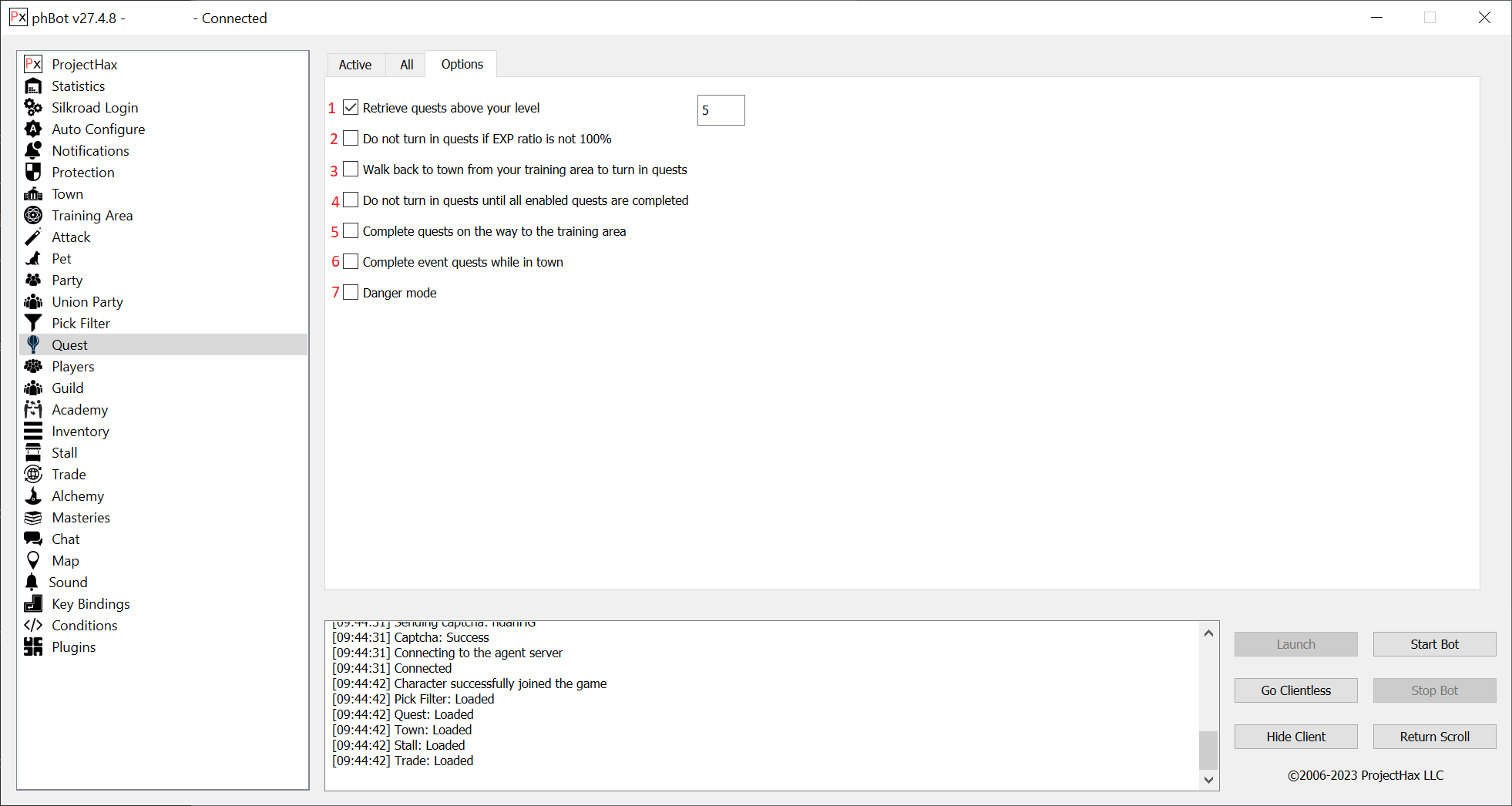Click the speech bubbles Chat icon
1512x806 pixels.
point(33,539)
